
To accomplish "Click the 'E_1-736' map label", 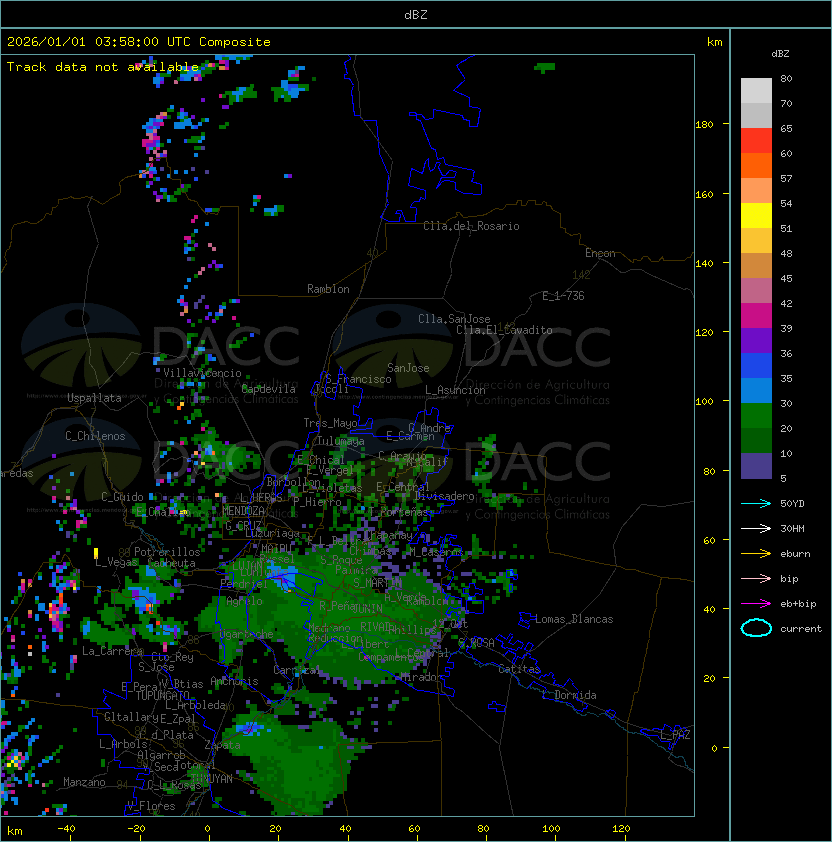I will click(x=563, y=296).
